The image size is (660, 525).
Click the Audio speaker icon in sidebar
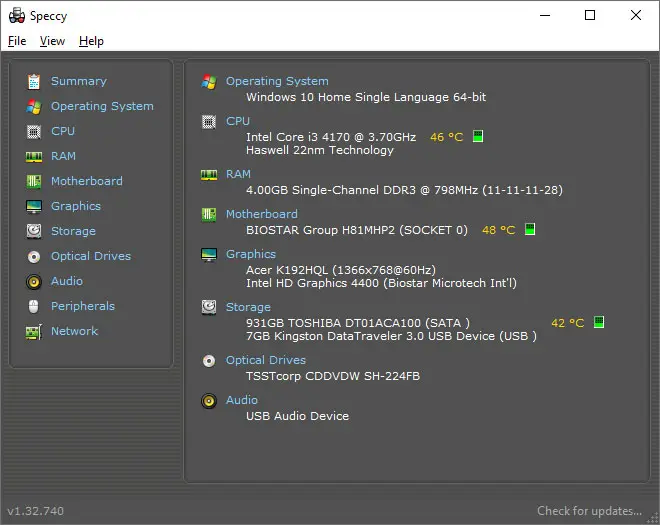34,282
